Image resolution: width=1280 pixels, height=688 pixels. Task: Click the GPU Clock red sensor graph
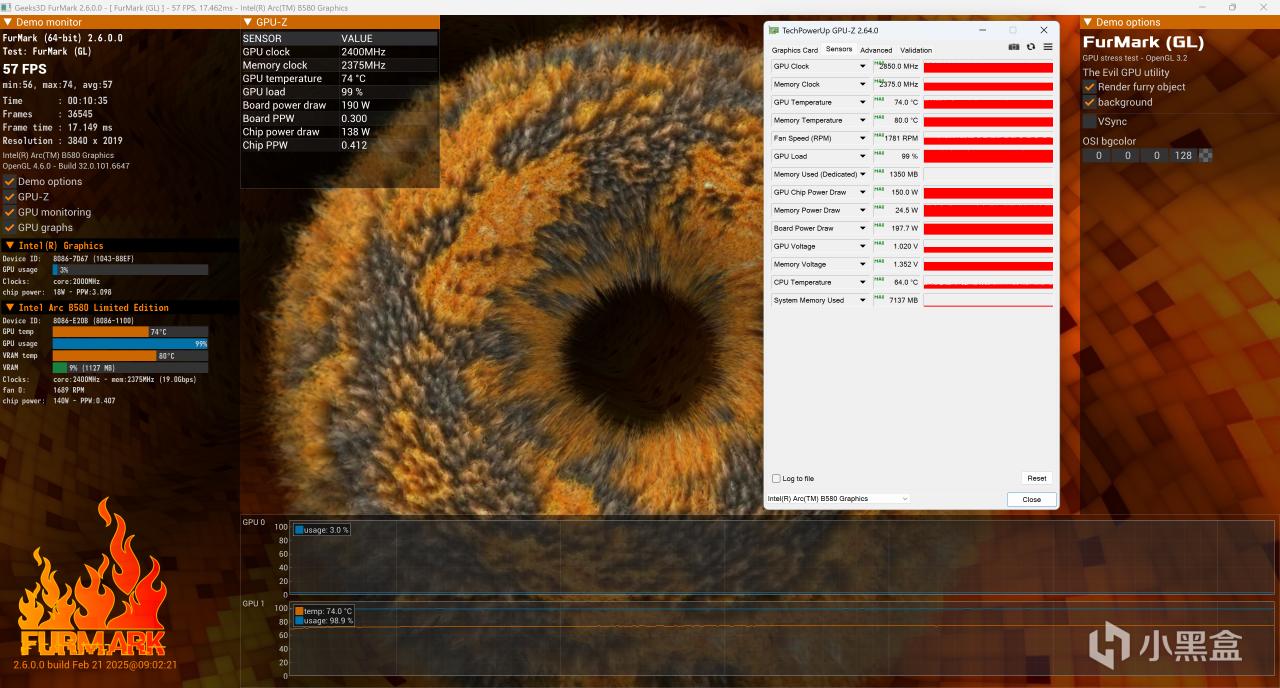pos(988,67)
